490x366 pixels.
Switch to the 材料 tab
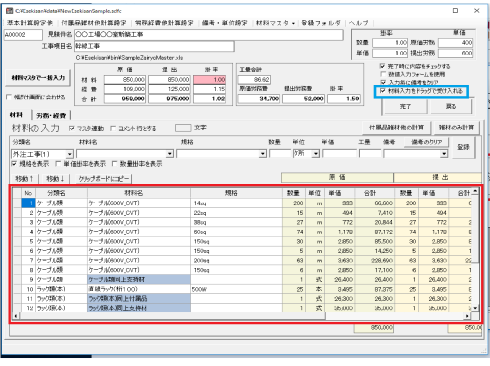pos(16,115)
